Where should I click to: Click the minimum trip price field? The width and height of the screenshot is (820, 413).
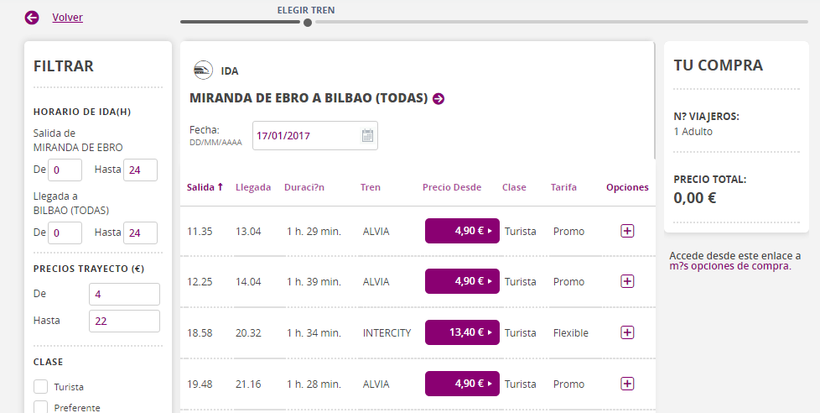tap(123, 294)
